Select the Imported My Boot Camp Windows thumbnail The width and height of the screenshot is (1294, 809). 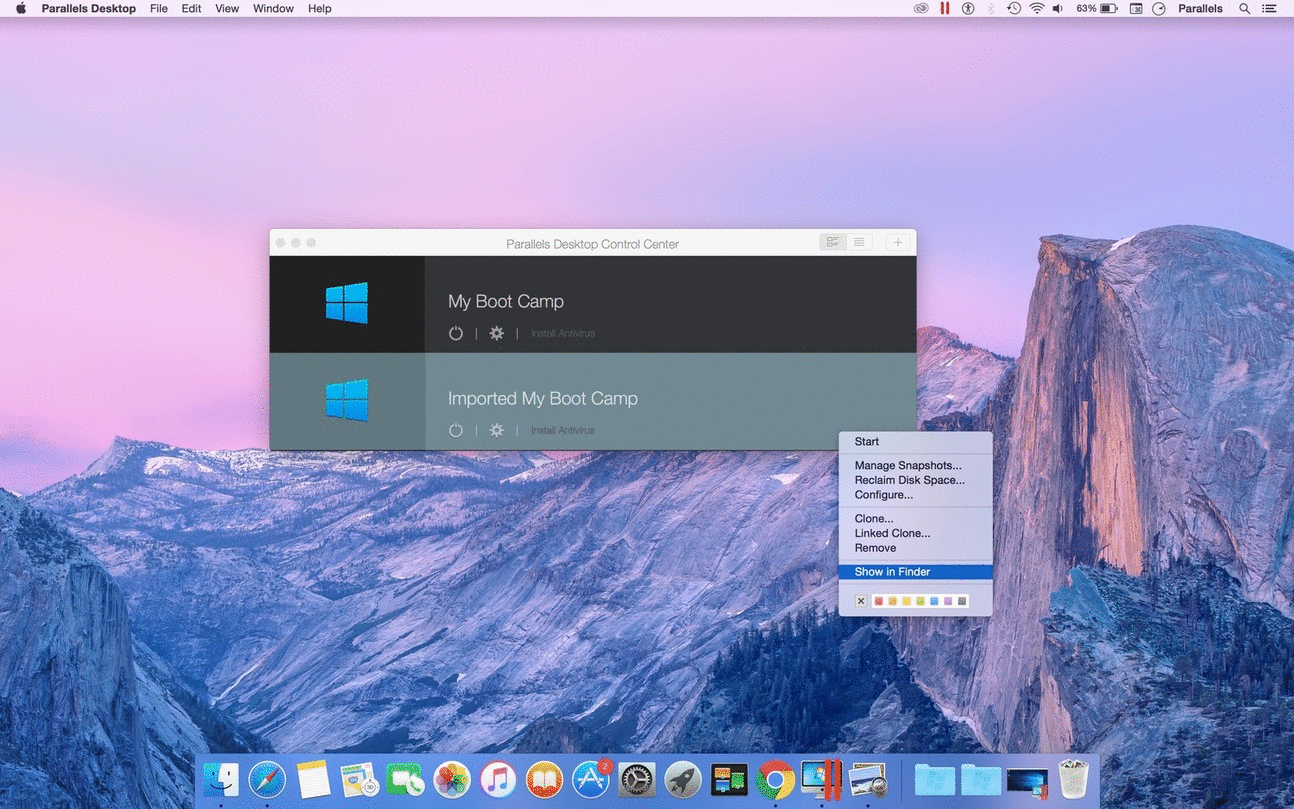[x=347, y=400]
